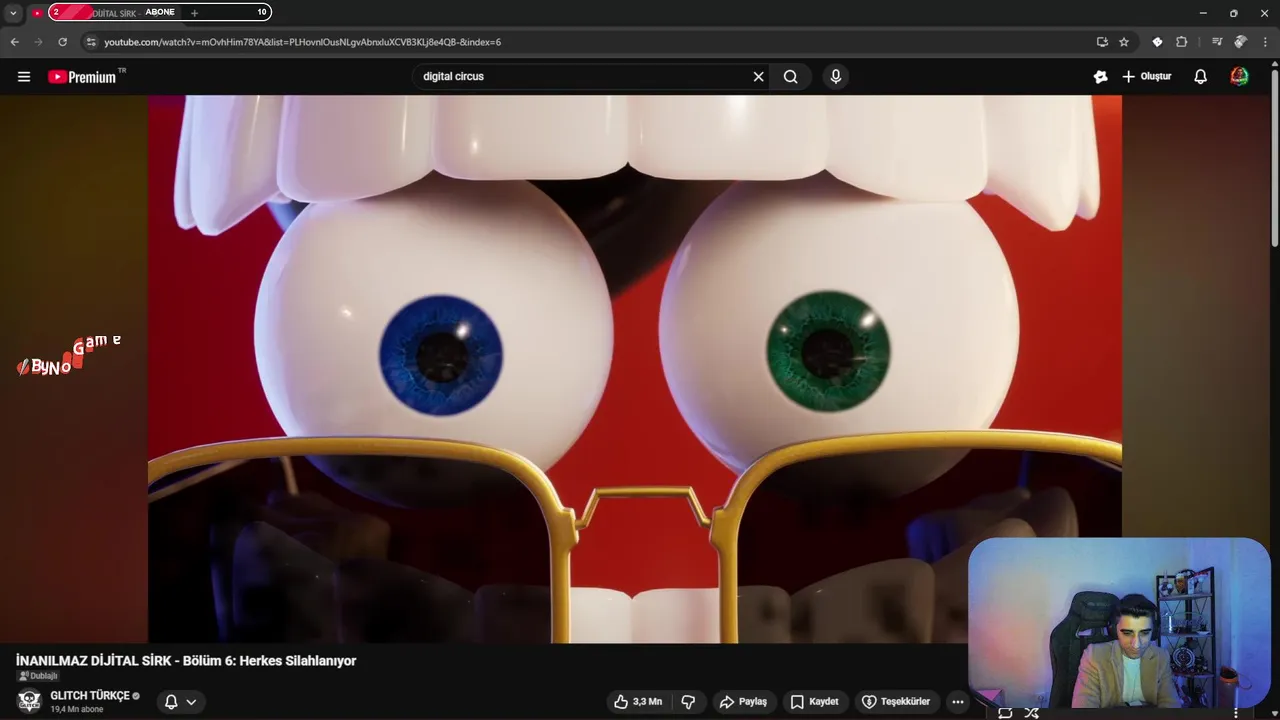Open the AI sparkle icon beside Oluştur
This screenshot has width=1280, height=720.
[1100, 76]
